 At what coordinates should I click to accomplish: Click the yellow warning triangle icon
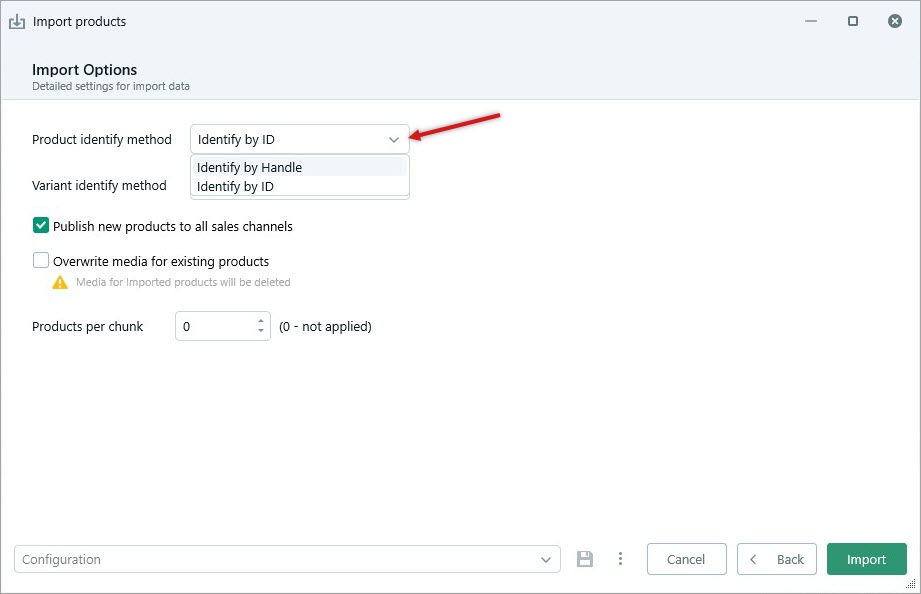[60, 283]
